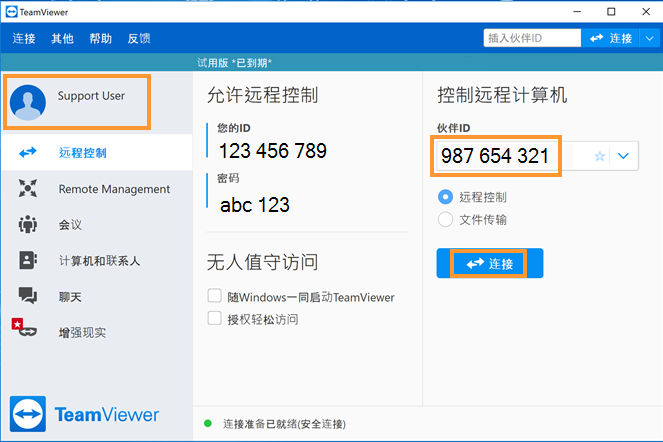
Task: Open 增强现实 augmented reality glasses icon
Action: point(25,328)
